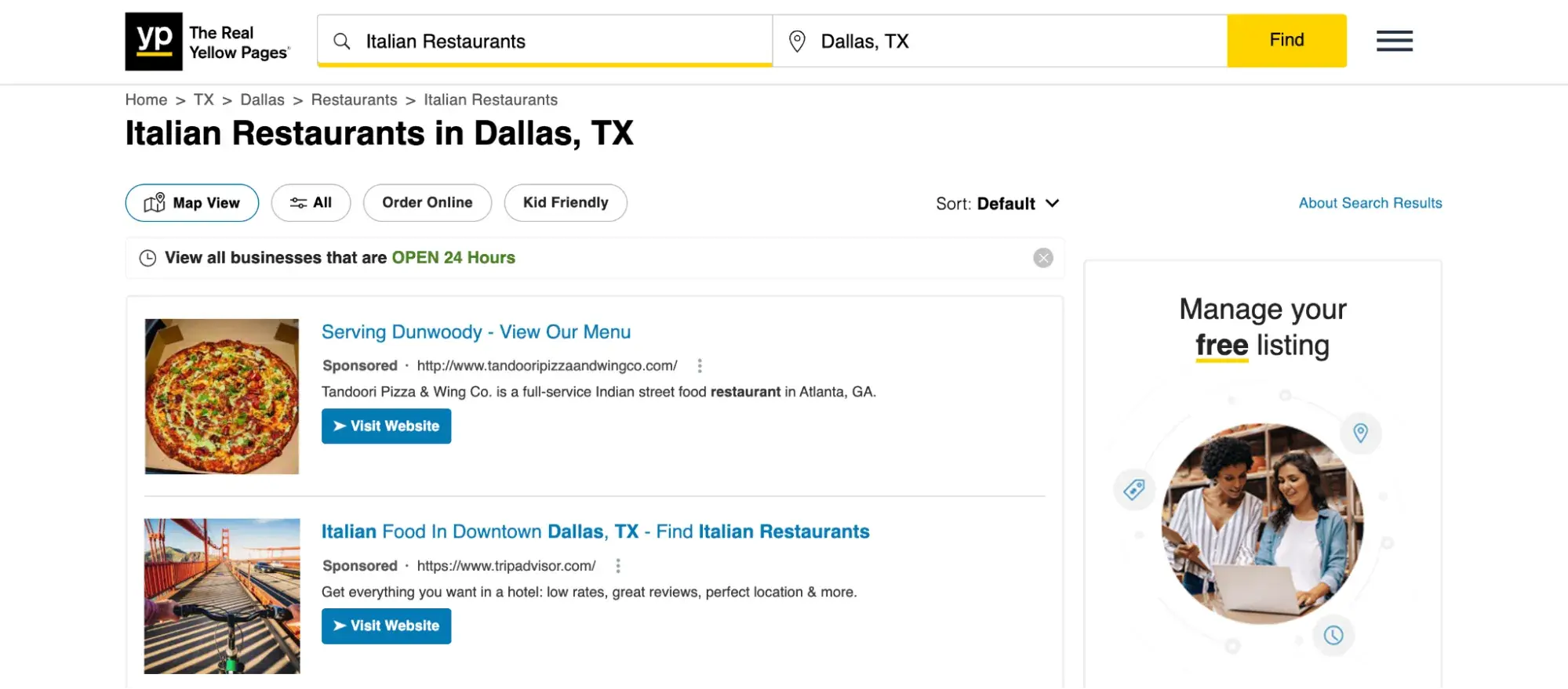Open options dots beside tandooripizzaandwingco URL
Viewport: 1568px width, 689px height.
click(x=700, y=366)
